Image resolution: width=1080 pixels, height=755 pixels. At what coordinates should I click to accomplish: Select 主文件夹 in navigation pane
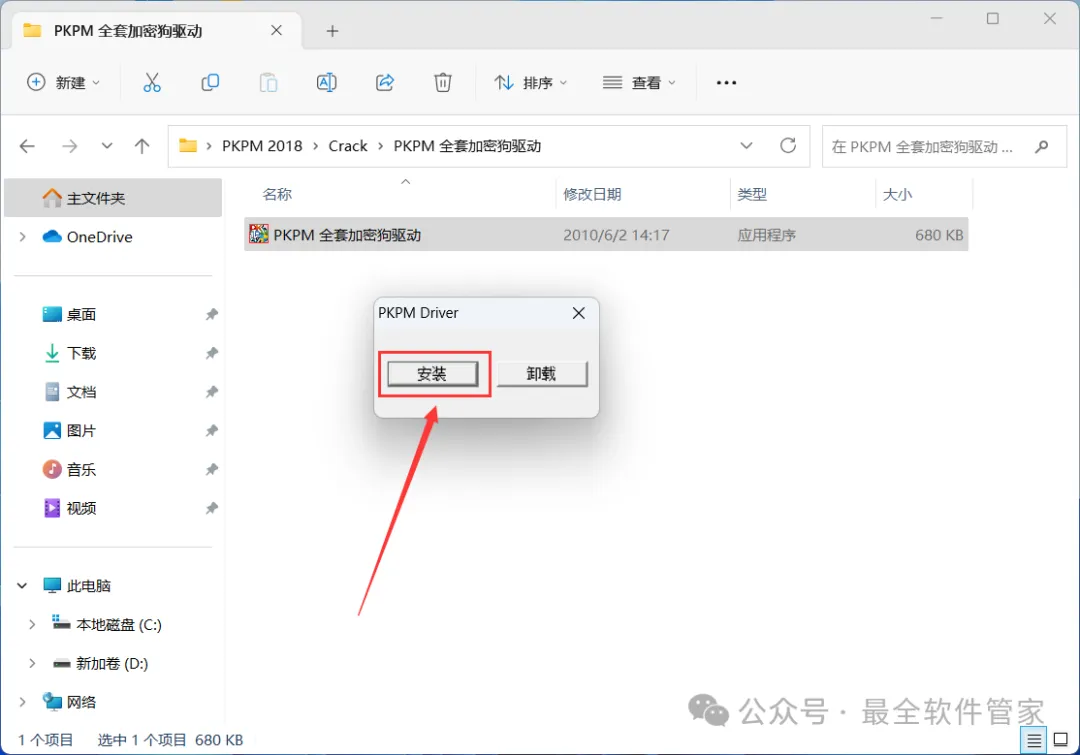pyautogui.click(x=113, y=198)
